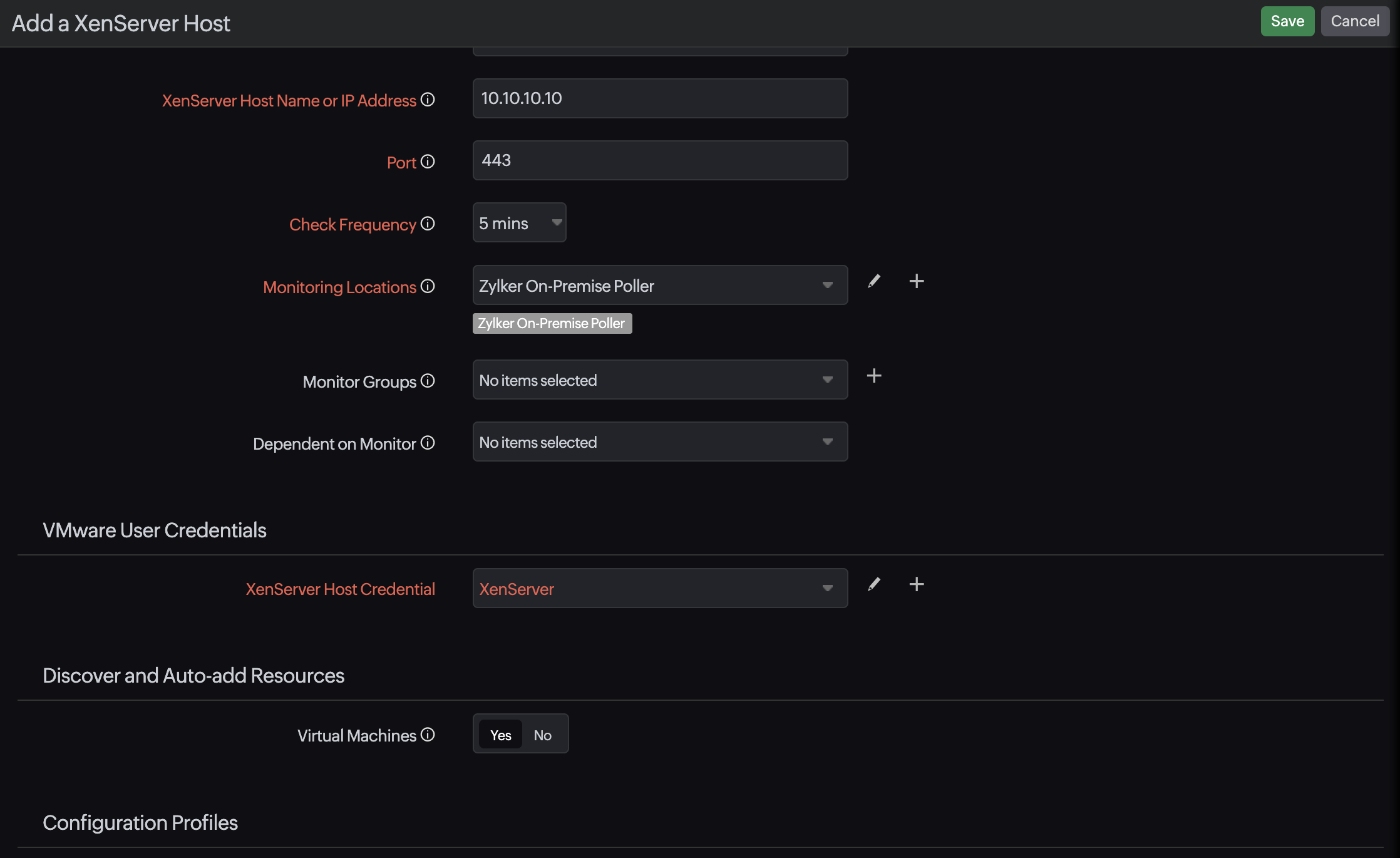Click info icon next to Dependent on Monitor

[x=428, y=443]
